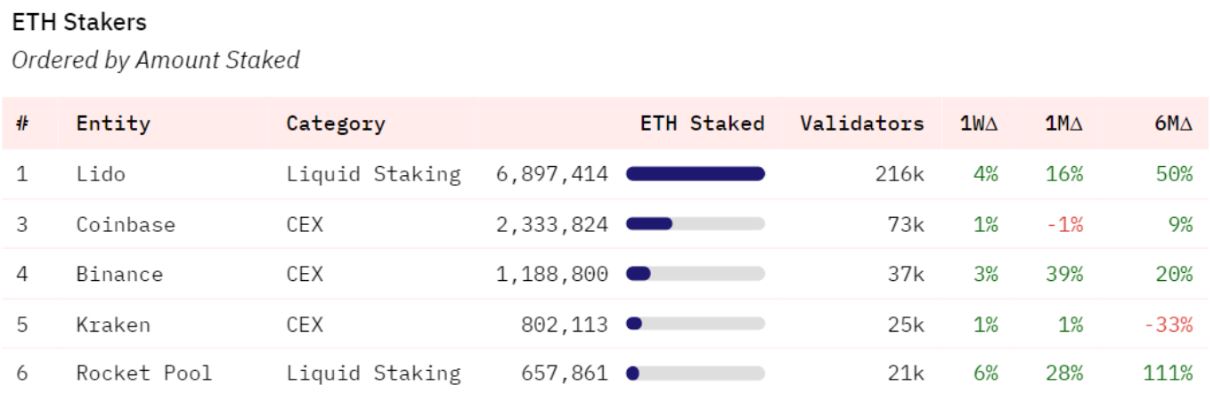Sort by 6M delta column header

click(x=1176, y=125)
